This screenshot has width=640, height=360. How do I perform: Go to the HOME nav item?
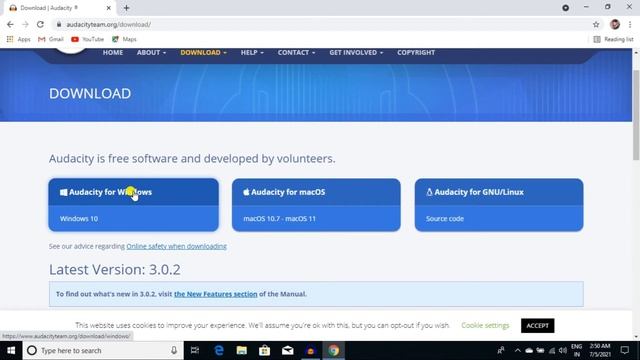point(113,52)
